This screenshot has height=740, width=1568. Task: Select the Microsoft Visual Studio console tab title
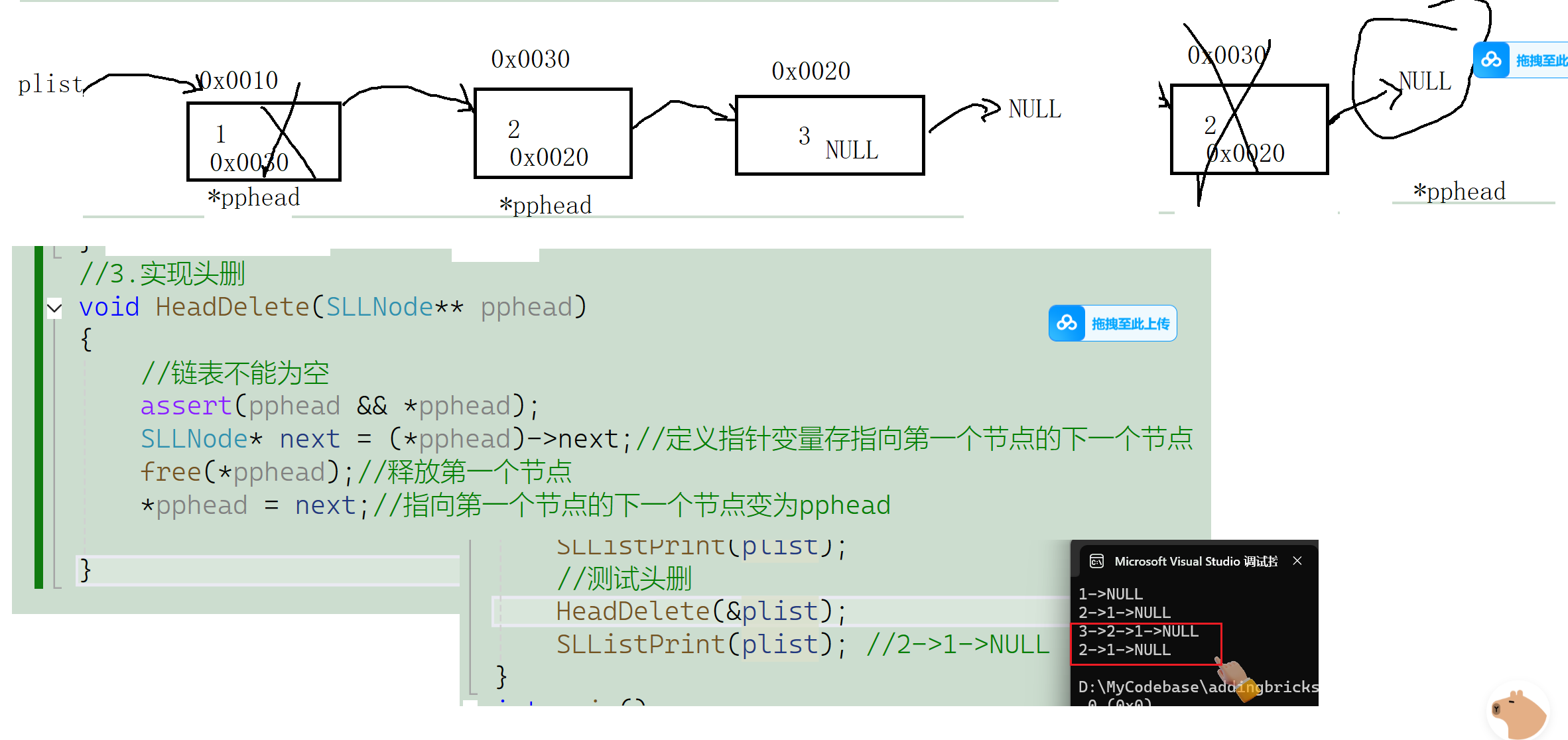point(1195,562)
